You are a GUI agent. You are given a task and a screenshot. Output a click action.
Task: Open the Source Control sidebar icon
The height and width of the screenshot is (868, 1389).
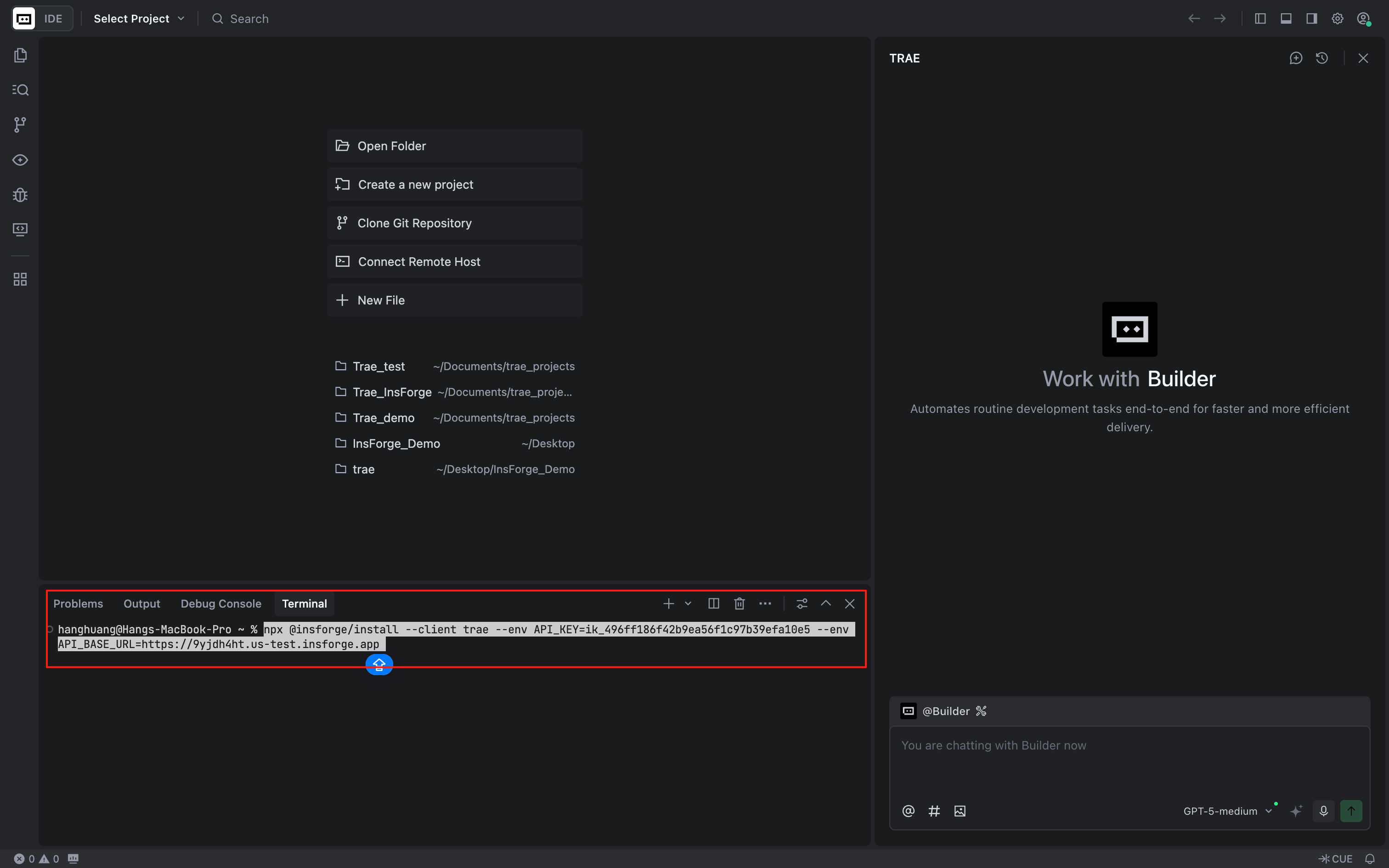coord(20,124)
